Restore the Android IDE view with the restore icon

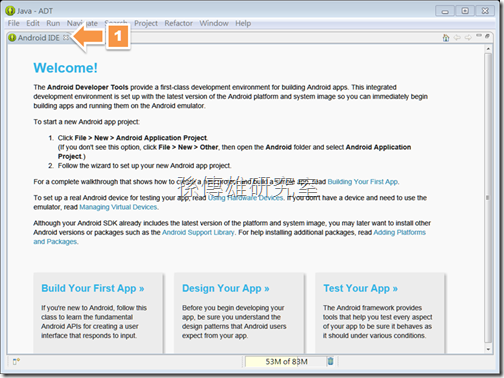click(487, 36)
